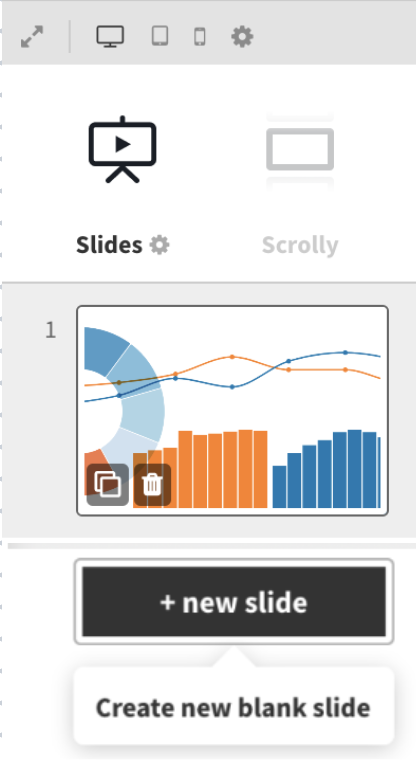
Task: Select the slide 1 thumbnail
Action: (x=232, y=410)
